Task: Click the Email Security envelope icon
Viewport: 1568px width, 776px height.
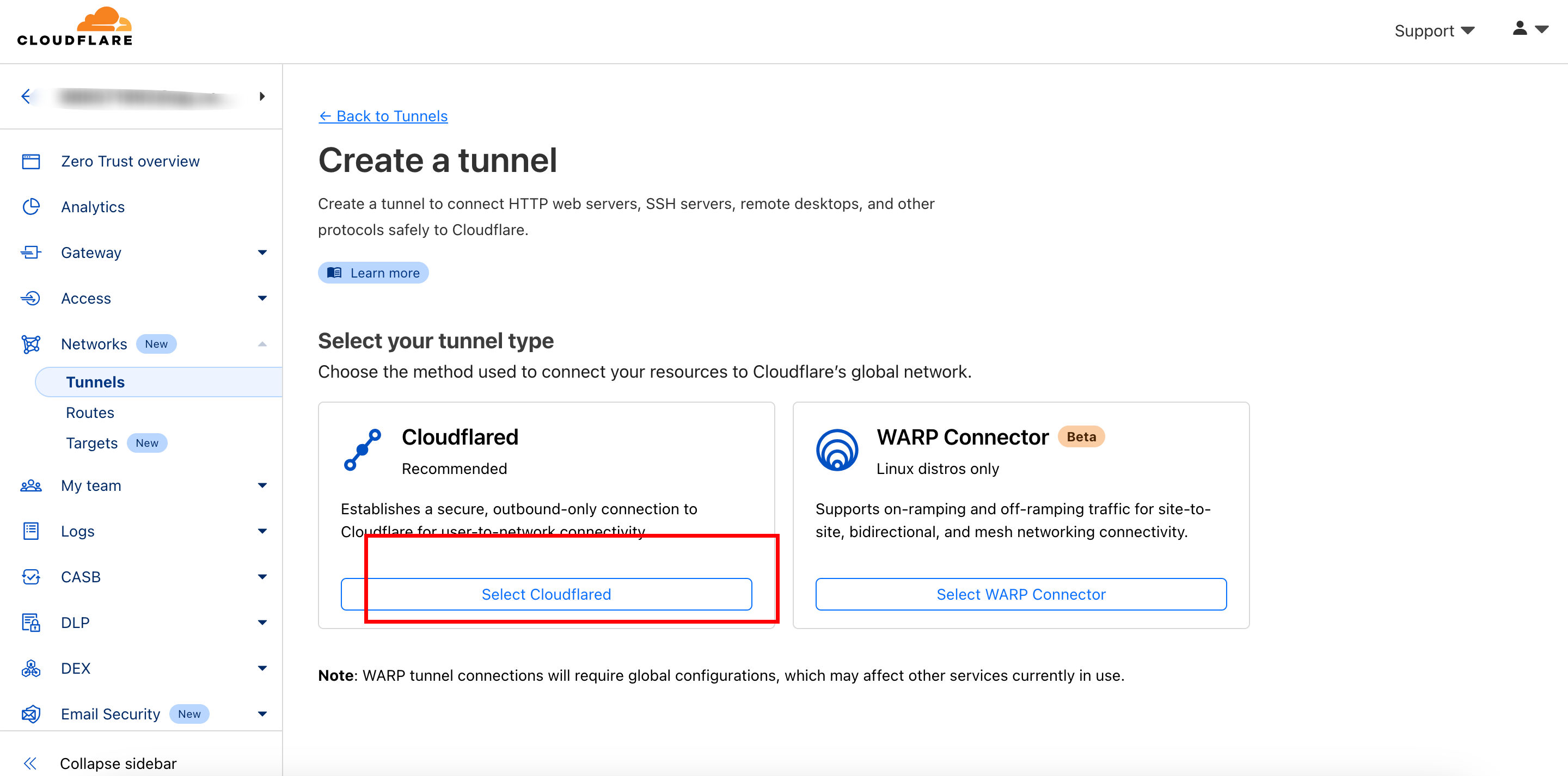Action: [x=31, y=714]
